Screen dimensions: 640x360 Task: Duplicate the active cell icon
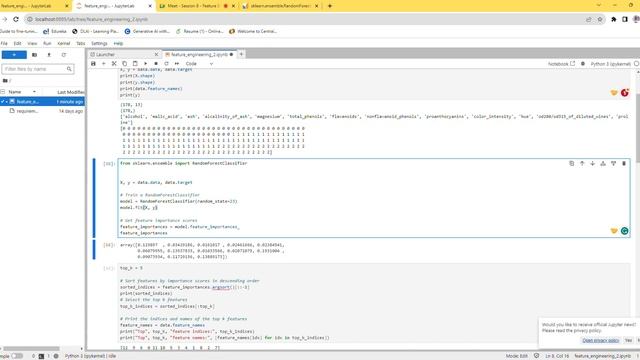click(571, 163)
